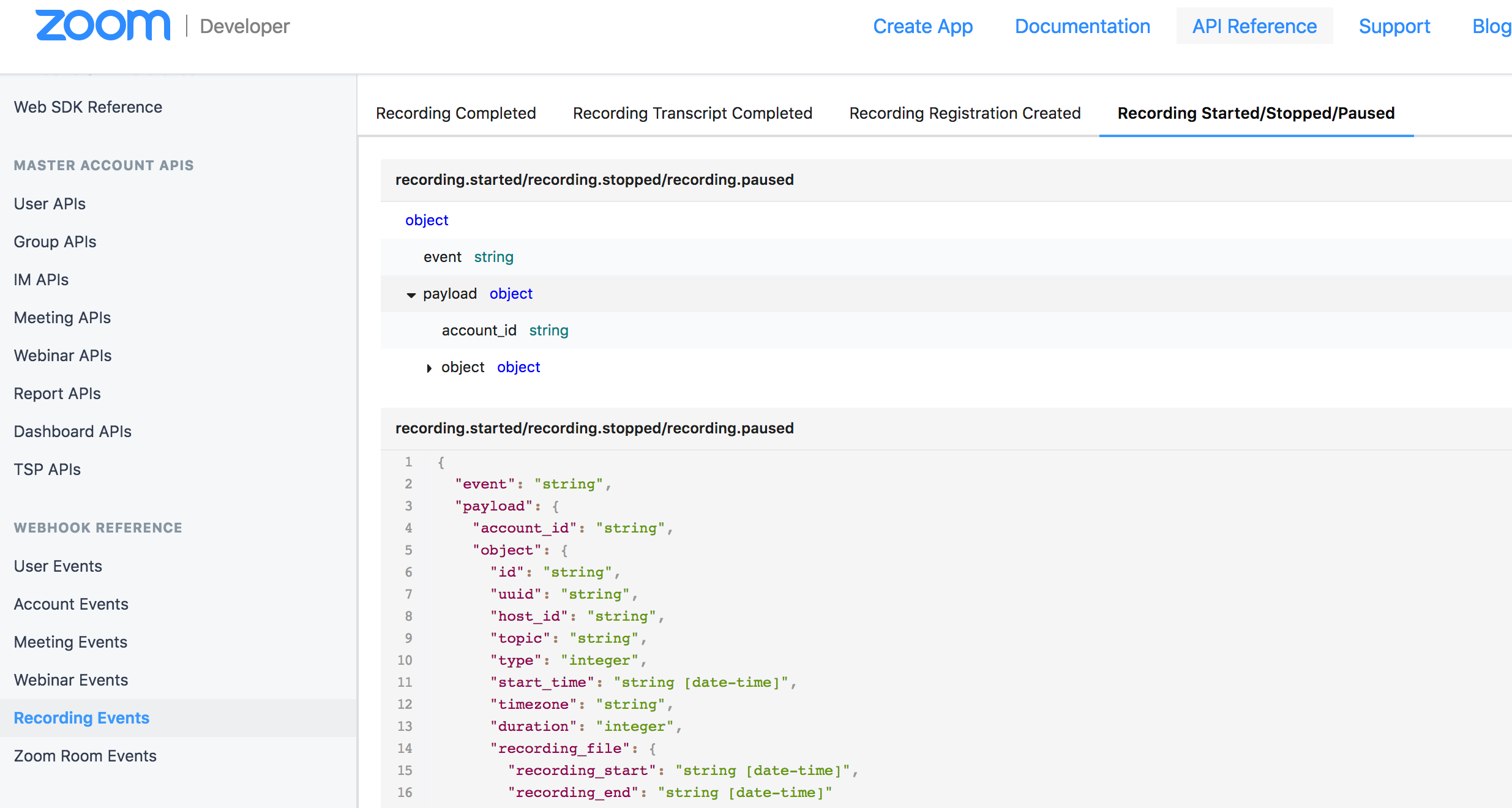The height and width of the screenshot is (808, 1512).
Task: Click the "timezone" code line
Action: point(582,705)
